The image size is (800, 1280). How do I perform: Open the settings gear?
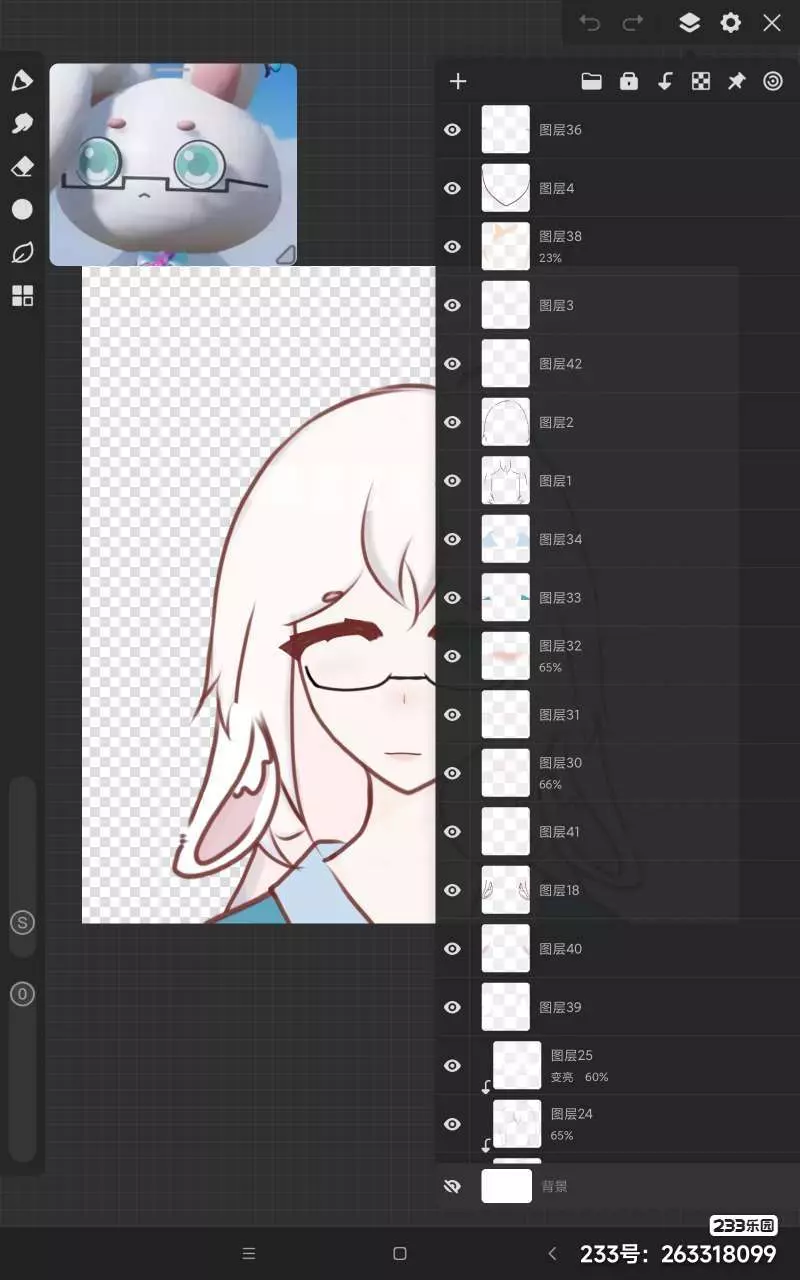tap(731, 23)
